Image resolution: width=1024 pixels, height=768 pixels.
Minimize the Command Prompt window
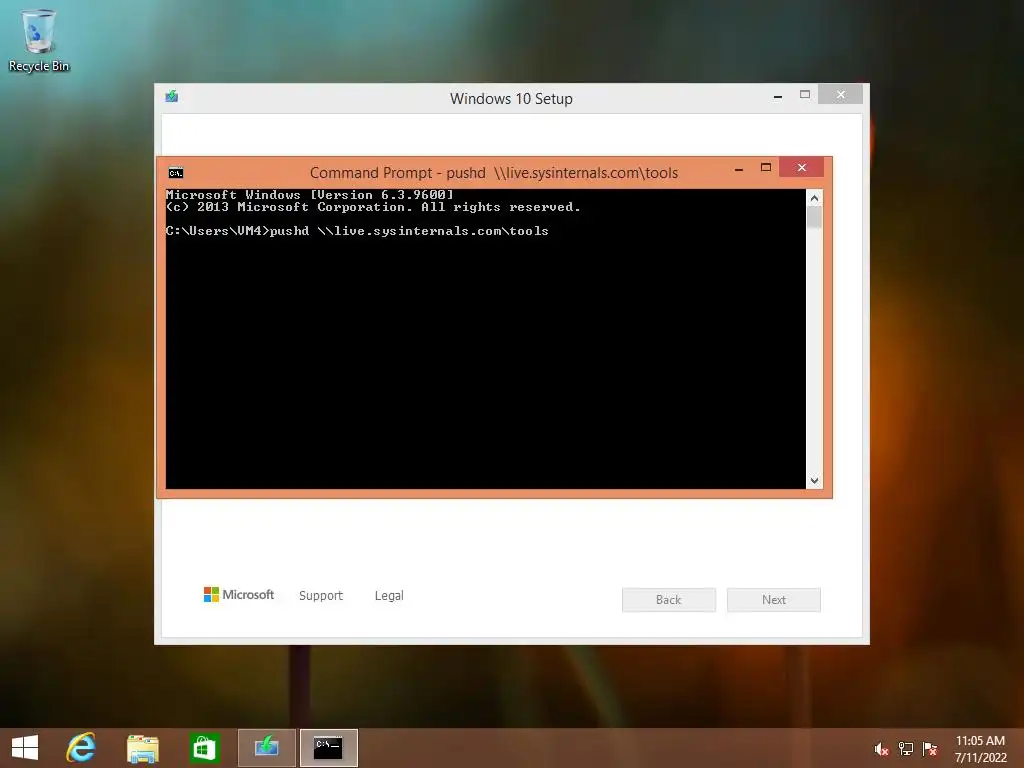(739, 168)
